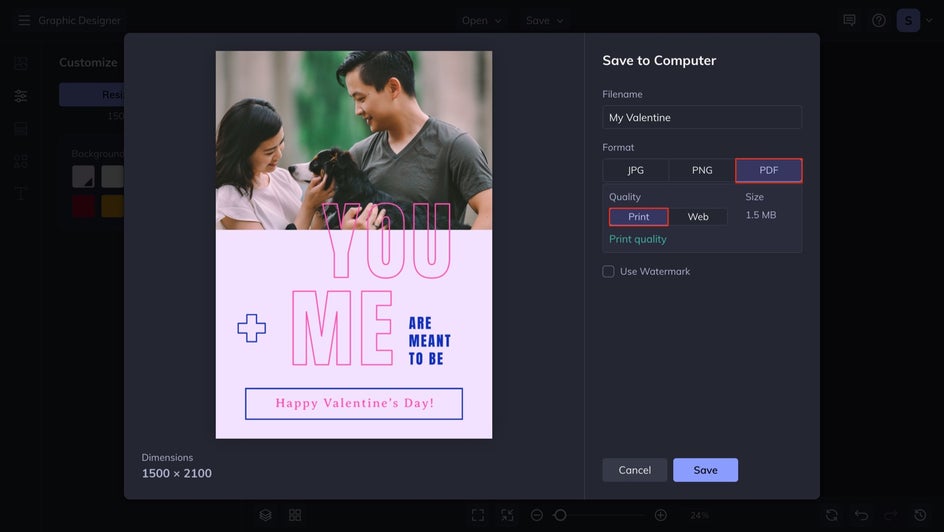Select the dark red background swatch
This screenshot has height=532, width=944.
point(83,206)
